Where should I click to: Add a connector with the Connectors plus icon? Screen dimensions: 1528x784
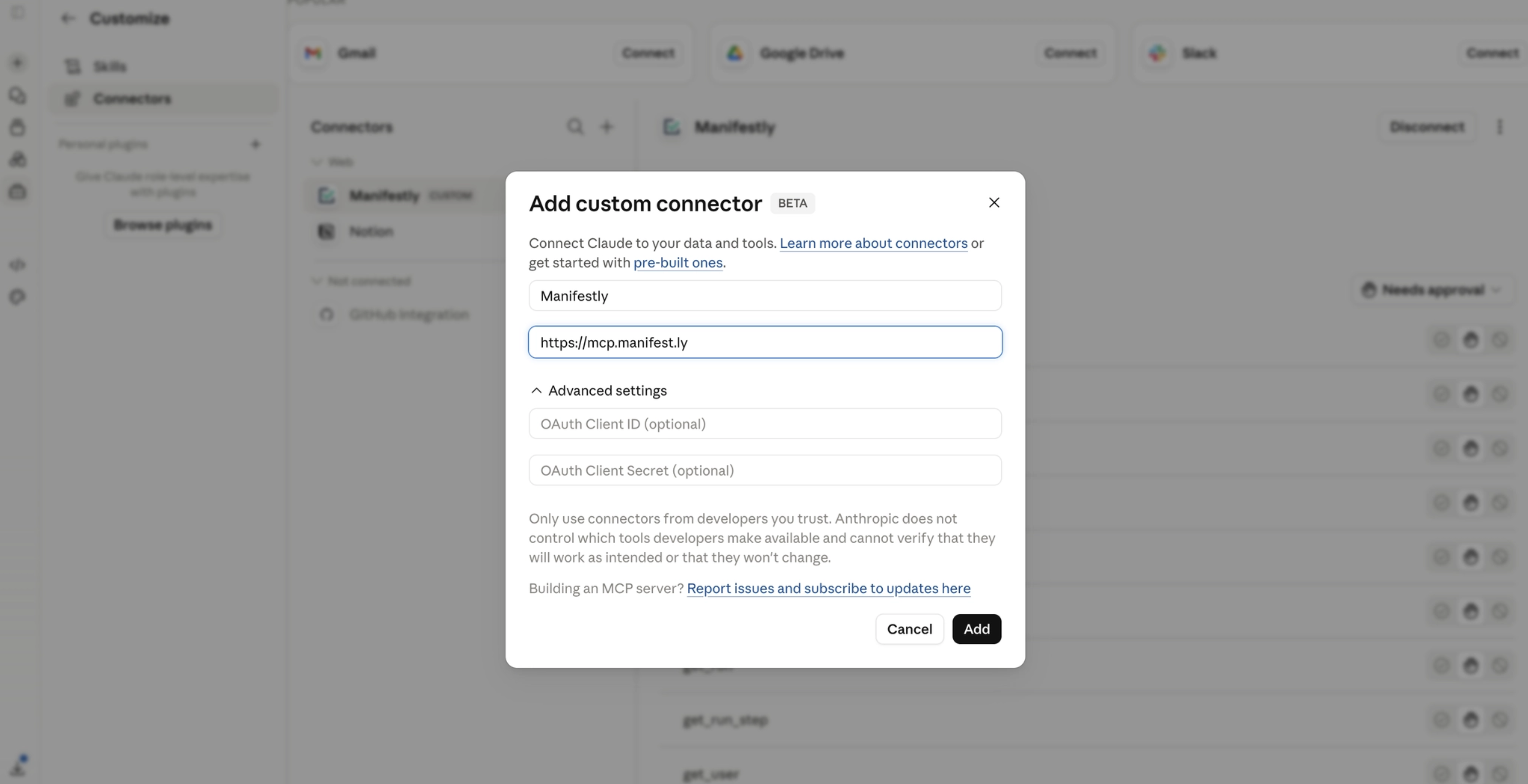tap(607, 126)
